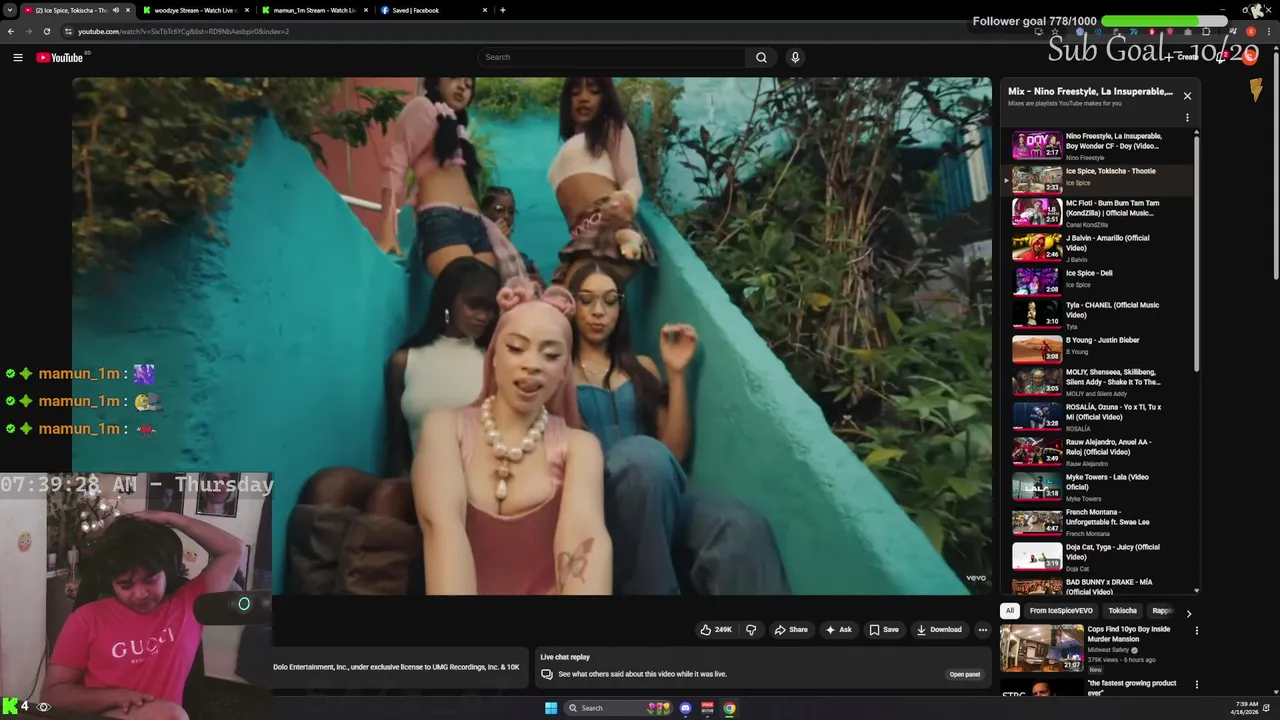Save the video to a playlist
1280x720 pixels.
click(884, 630)
